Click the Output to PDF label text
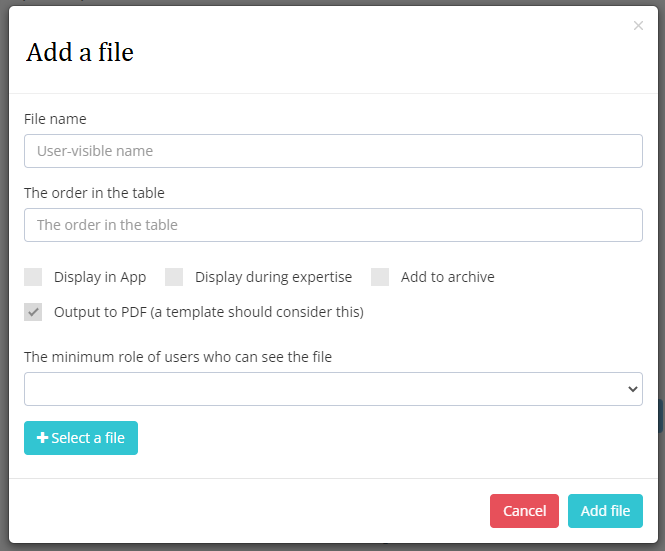This screenshot has height=551, width=665. [x=209, y=312]
